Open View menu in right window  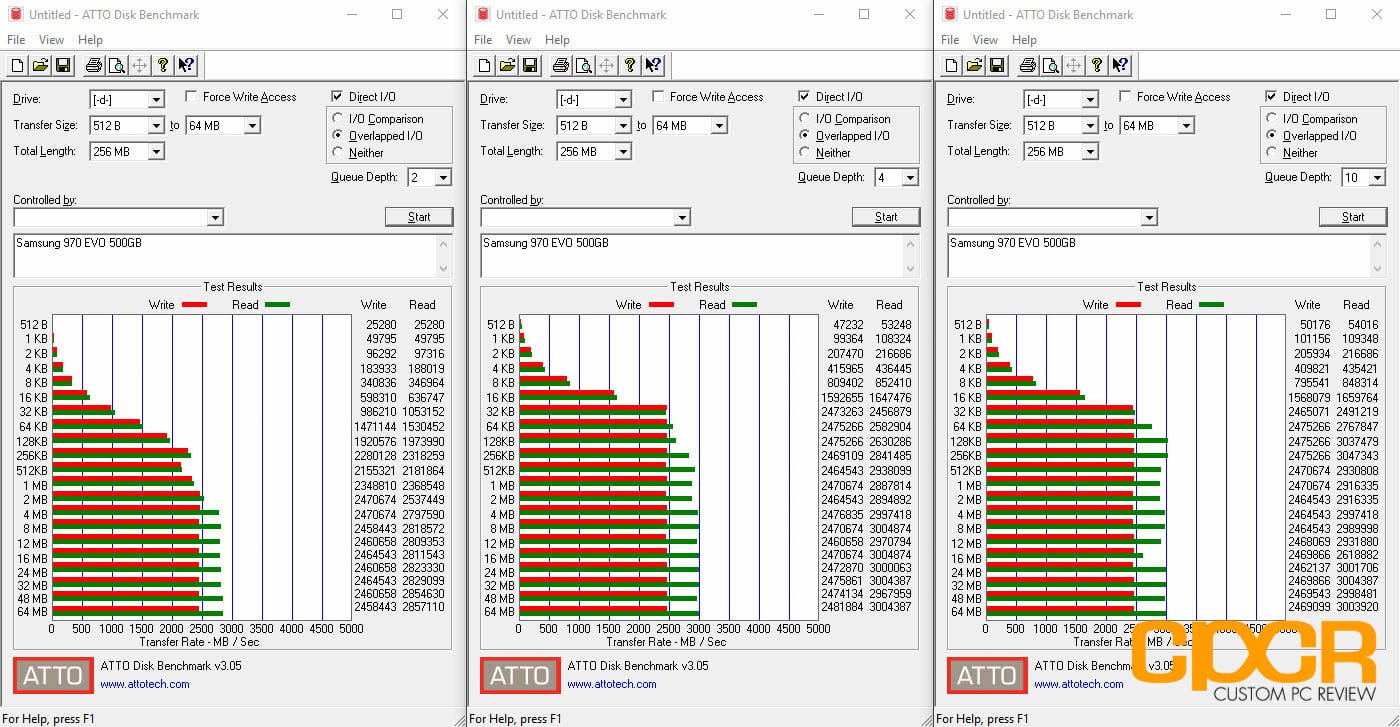click(x=985, y=40)
